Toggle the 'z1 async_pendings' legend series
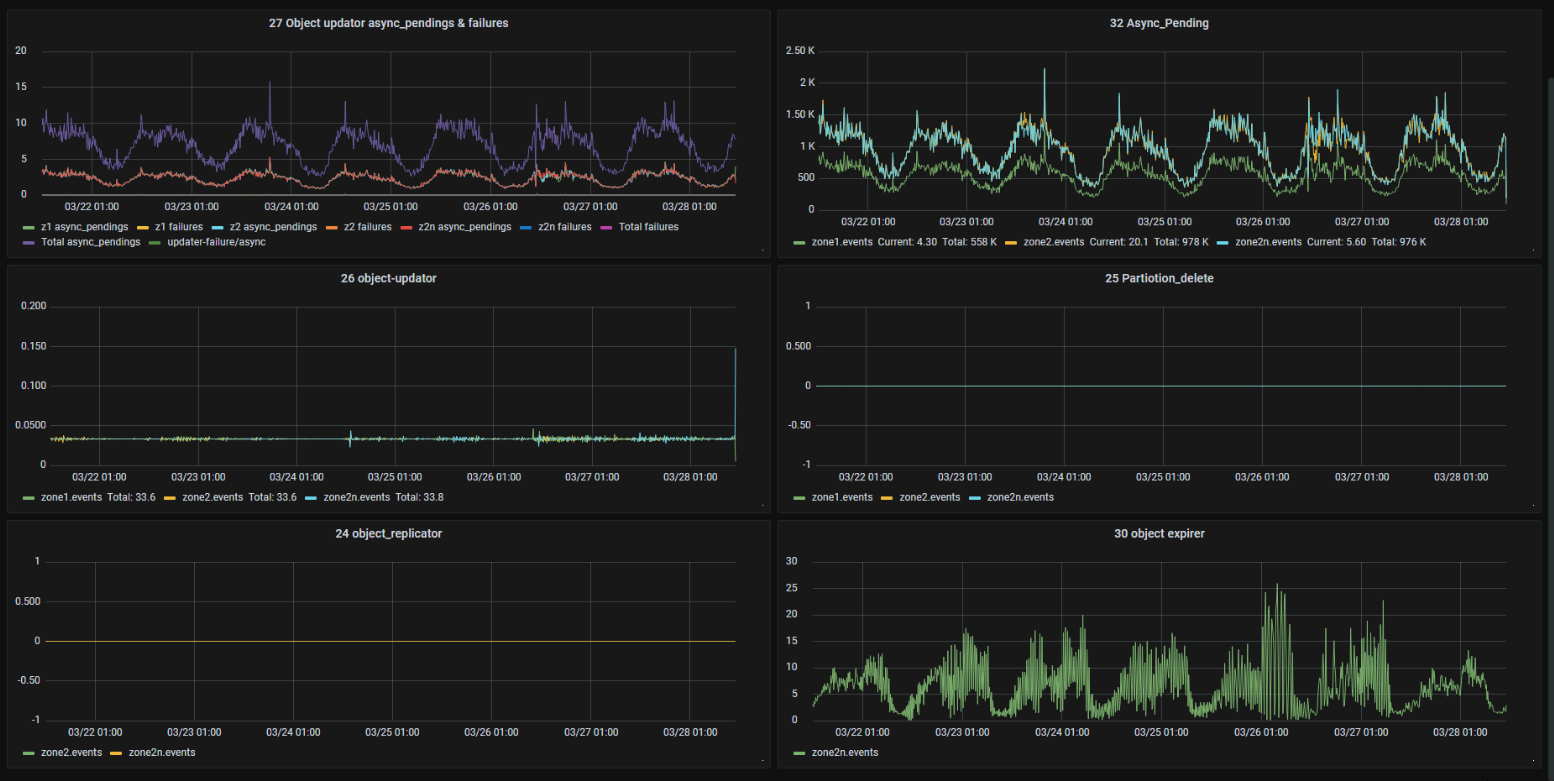Screen dimensions: 1554x781 tap(83, 227)
